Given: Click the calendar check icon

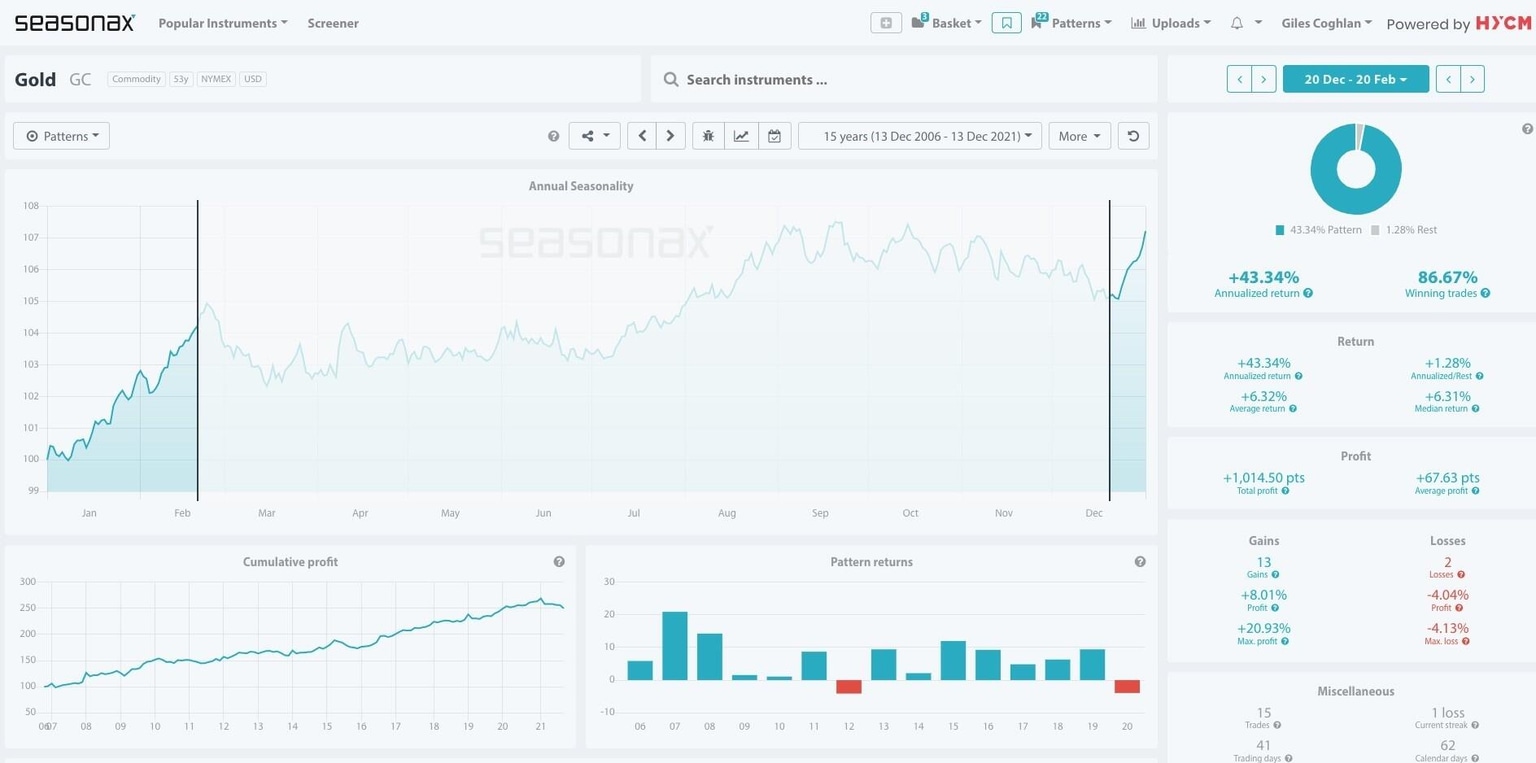Looking at the screenshot, I should 774,136.
